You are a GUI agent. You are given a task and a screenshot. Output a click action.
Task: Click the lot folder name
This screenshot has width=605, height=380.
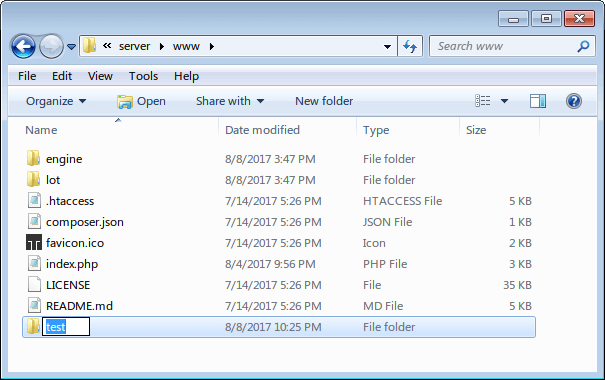(53, 180)
